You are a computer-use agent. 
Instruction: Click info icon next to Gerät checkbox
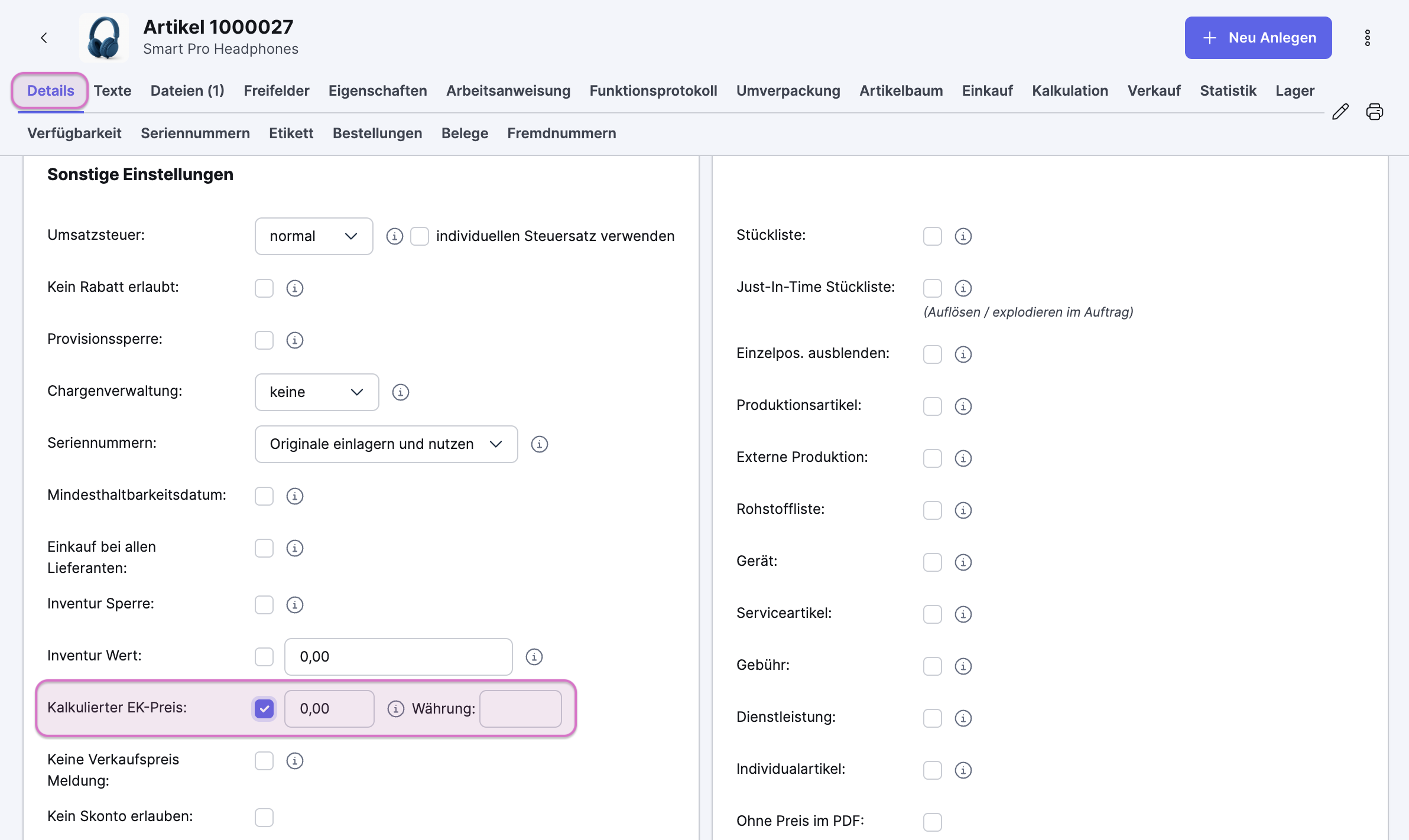(963, 562)
